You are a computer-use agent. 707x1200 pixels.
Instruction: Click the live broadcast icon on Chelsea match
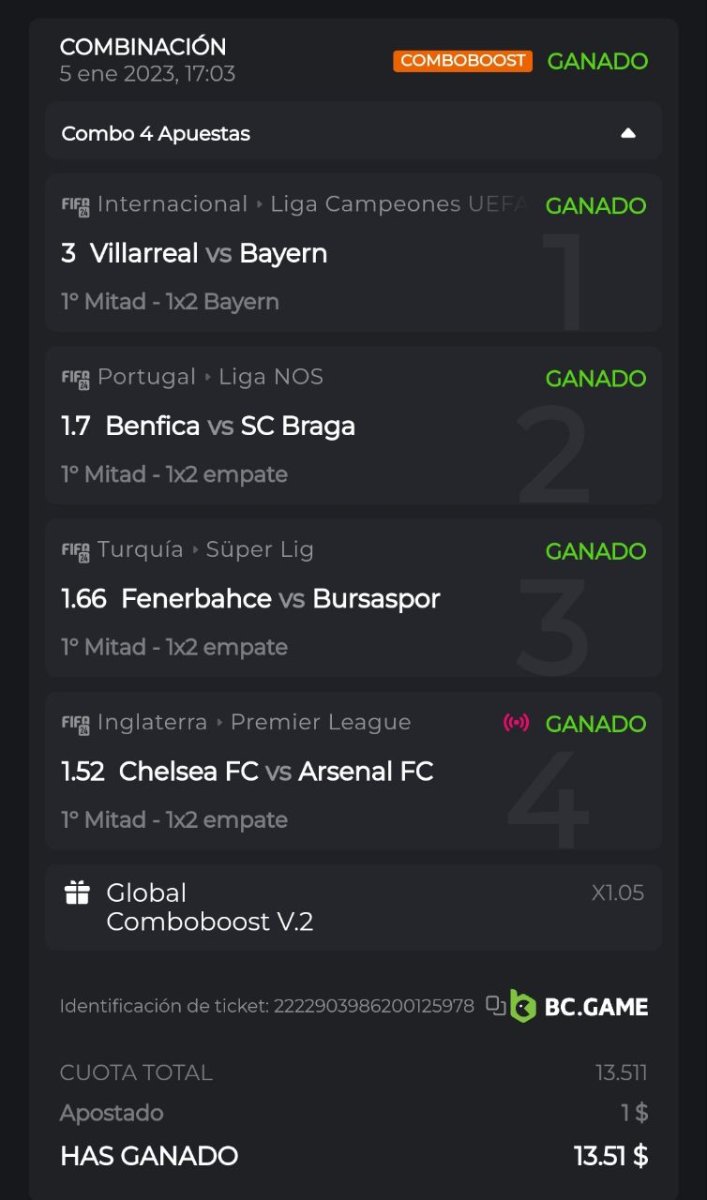(516, 722)
